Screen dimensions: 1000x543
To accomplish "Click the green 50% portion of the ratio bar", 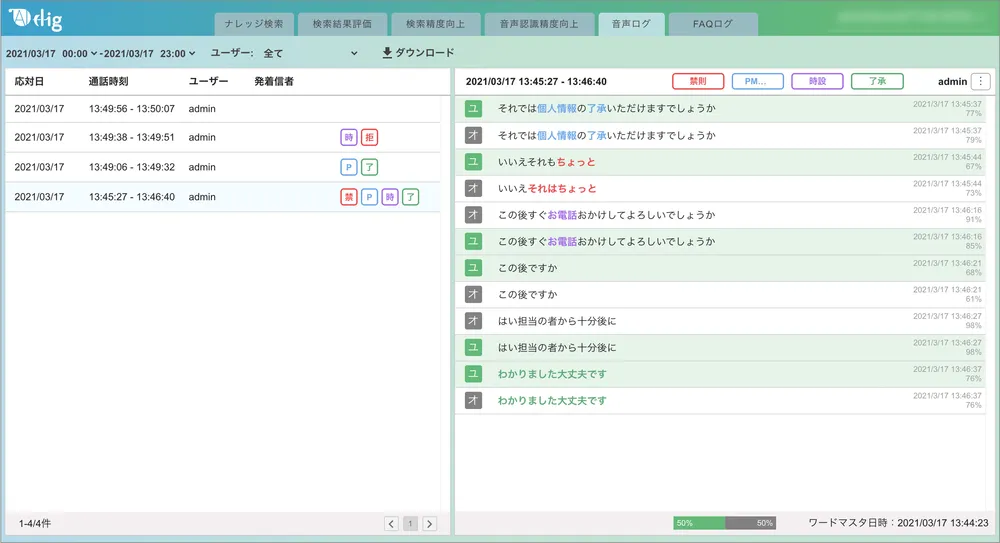I will click(x=699, y=523).
